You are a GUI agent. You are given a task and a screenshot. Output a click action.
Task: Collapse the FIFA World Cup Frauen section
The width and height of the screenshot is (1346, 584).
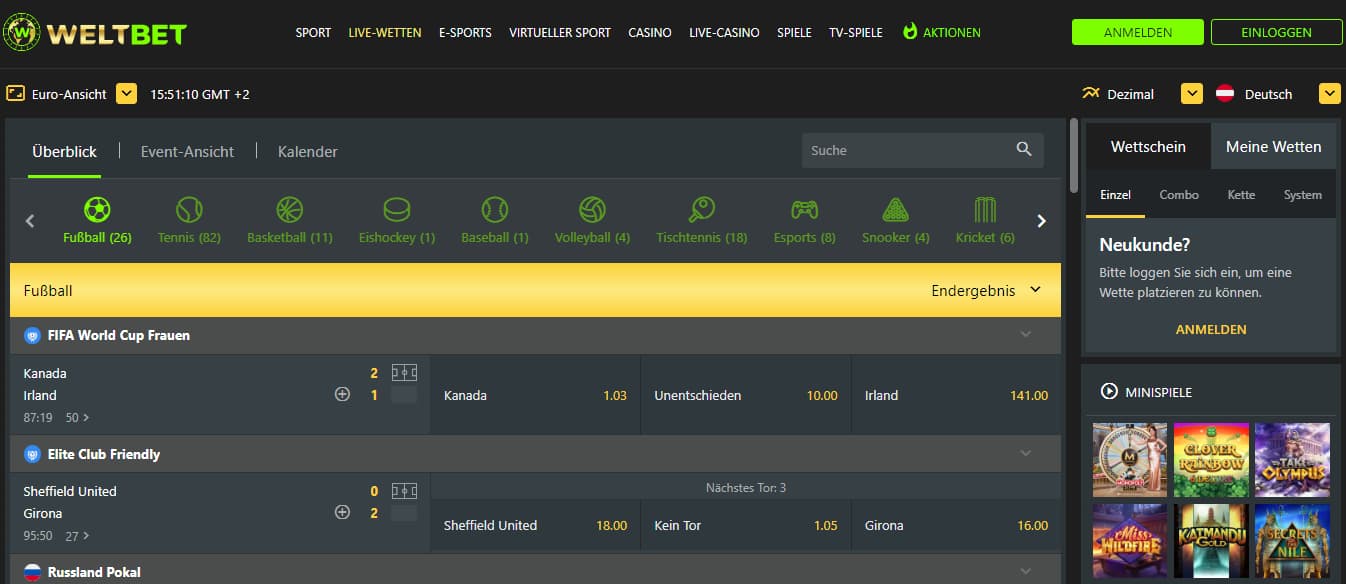(x=1025, y=335)
